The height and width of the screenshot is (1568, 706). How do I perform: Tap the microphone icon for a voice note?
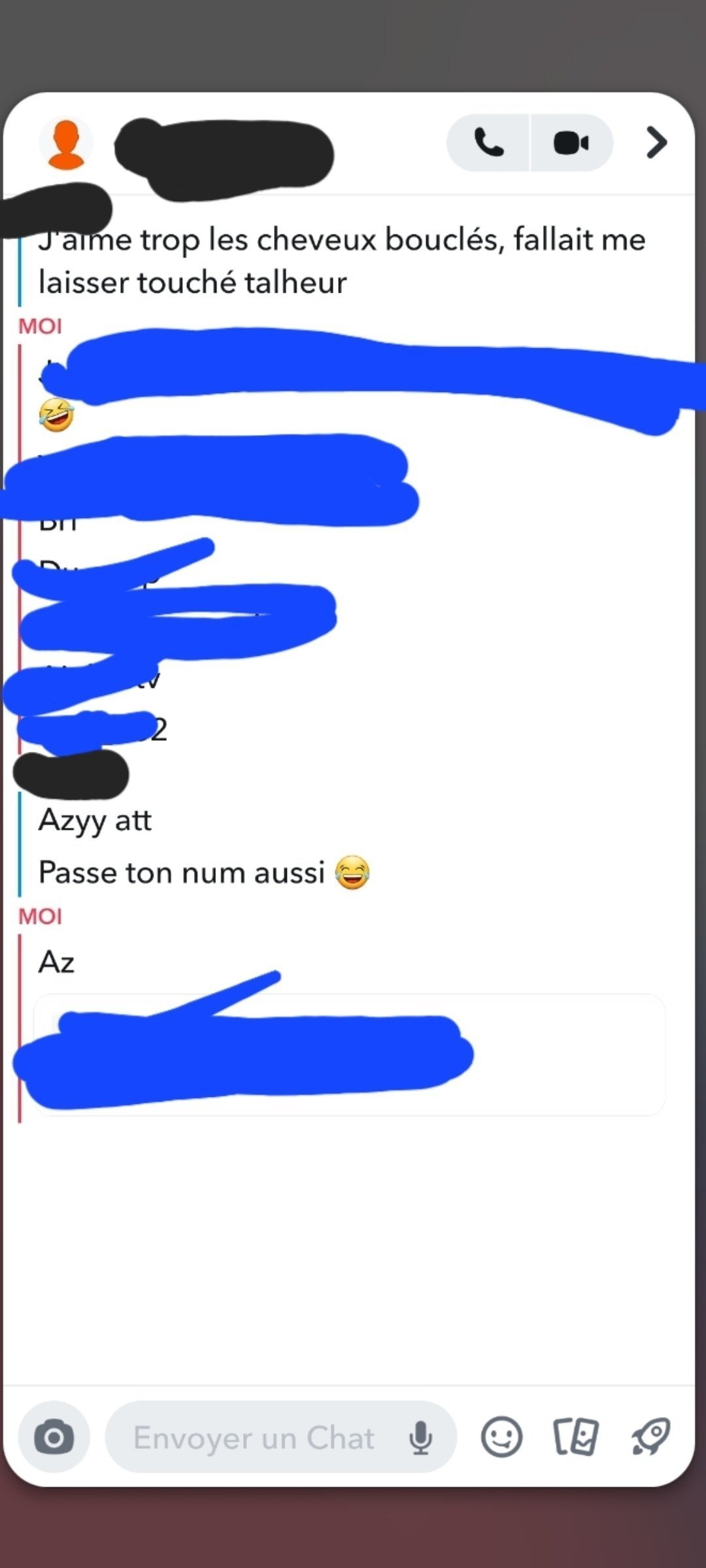tap(420, 1437)
